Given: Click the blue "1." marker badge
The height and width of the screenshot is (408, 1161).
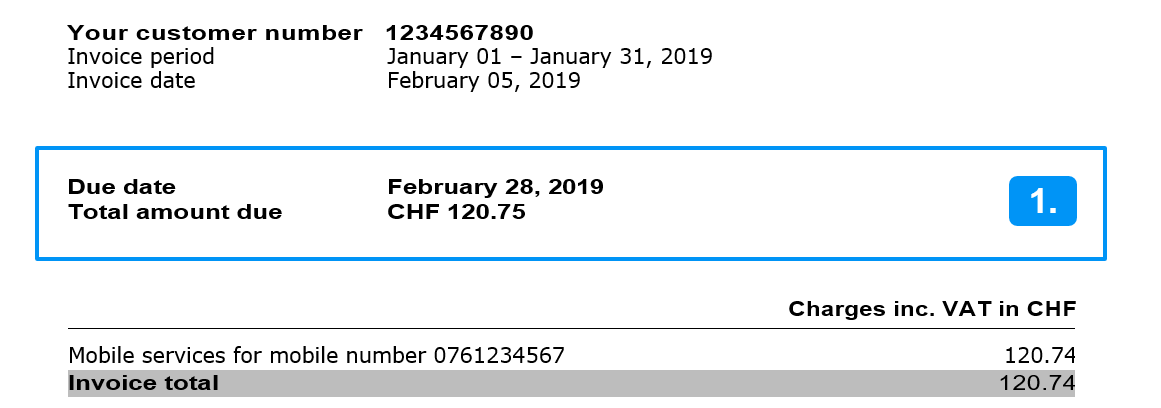Looking at the screenshot, I should (1042, 202).
